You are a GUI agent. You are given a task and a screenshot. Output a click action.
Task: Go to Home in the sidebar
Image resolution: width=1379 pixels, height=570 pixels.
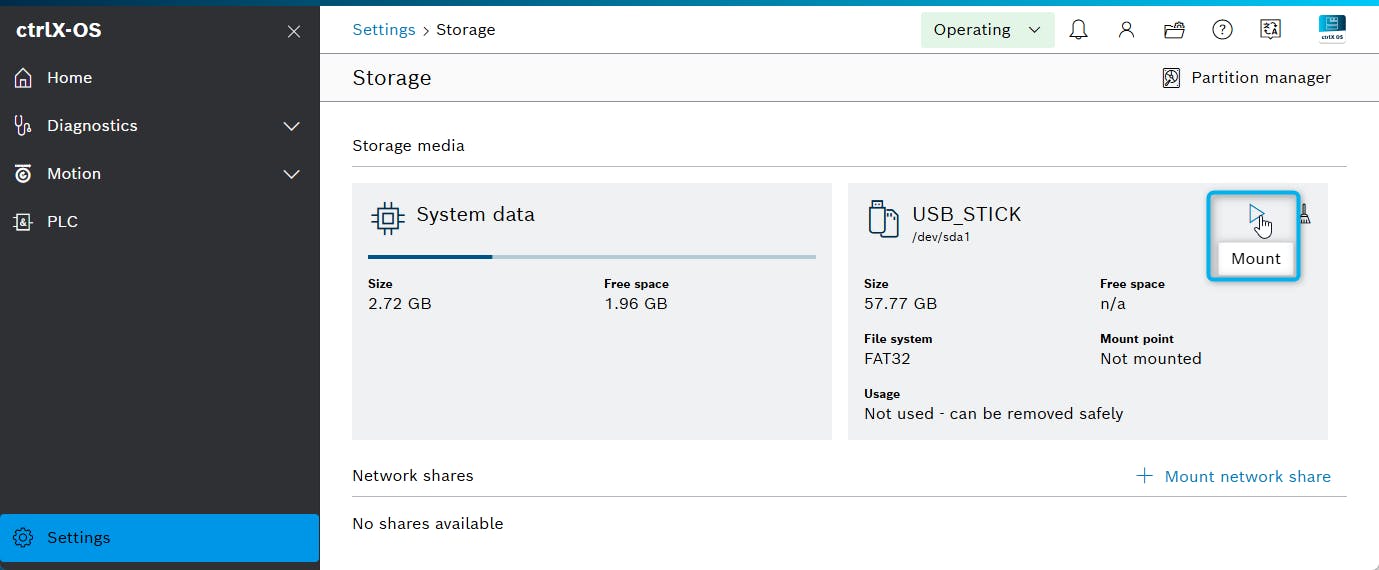pos(69,78)
